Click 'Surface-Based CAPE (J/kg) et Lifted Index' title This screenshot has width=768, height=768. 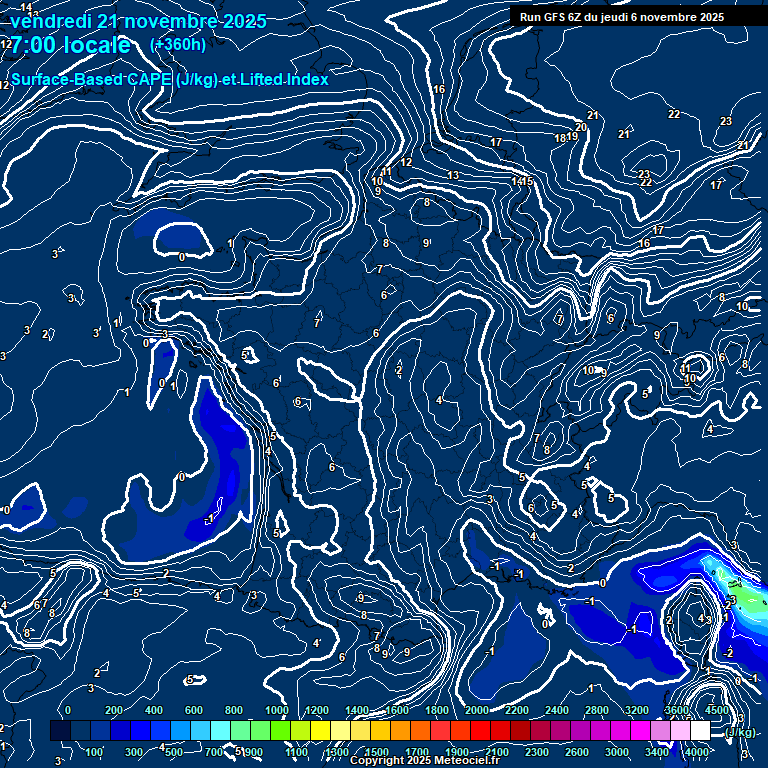(169, 79)
